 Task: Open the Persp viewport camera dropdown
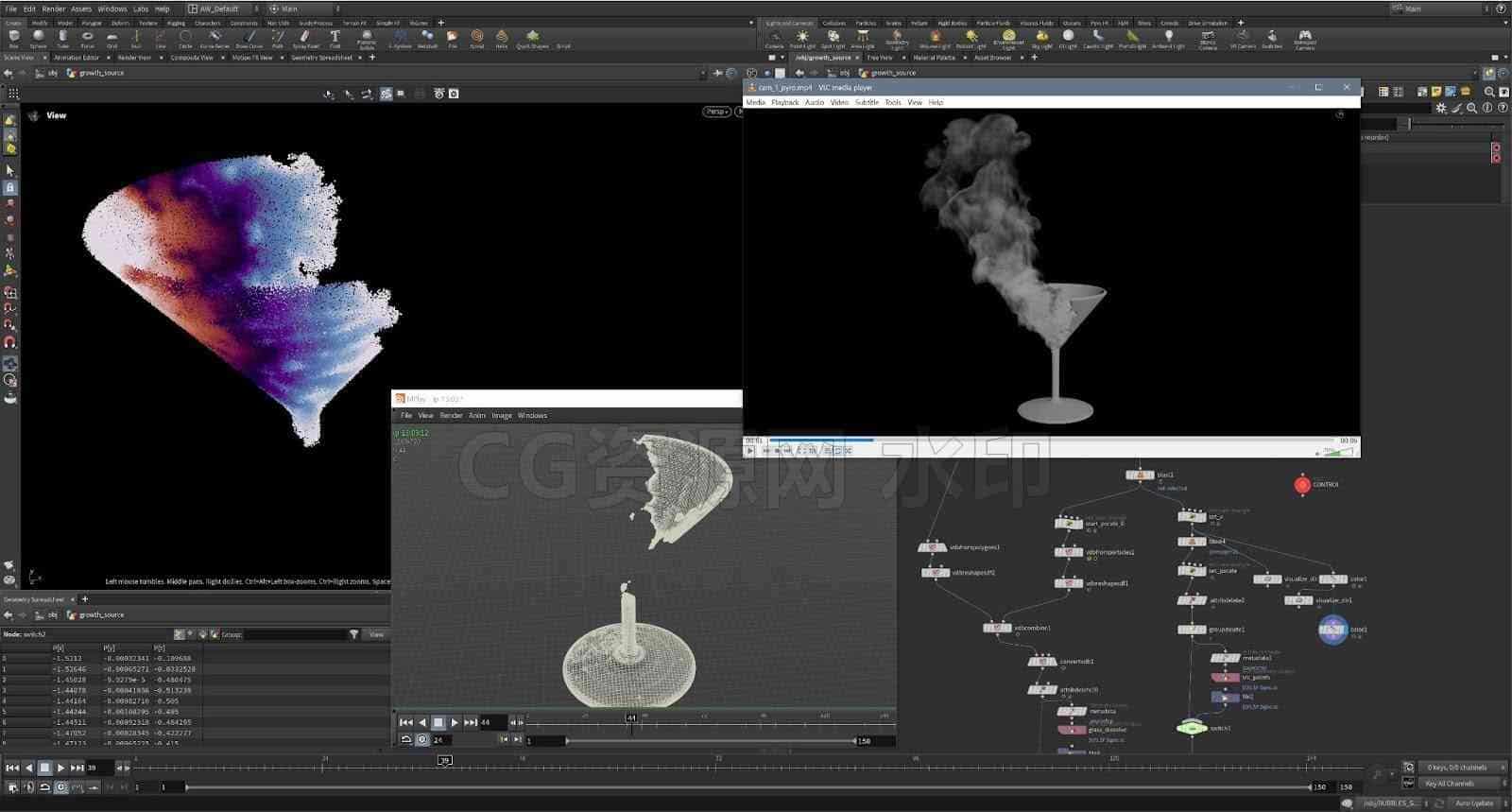click(x=717, y=112)
